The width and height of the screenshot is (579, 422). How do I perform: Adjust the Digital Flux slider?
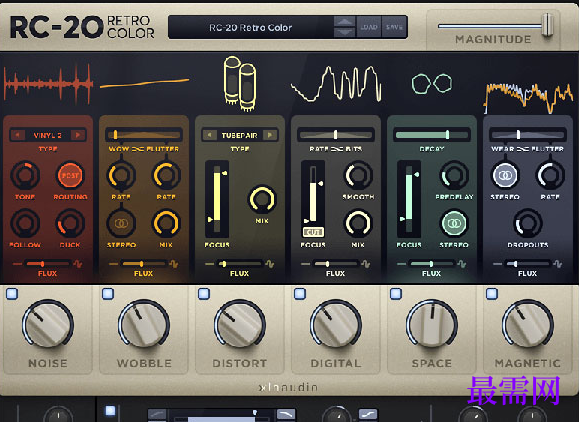pos(335,264)
